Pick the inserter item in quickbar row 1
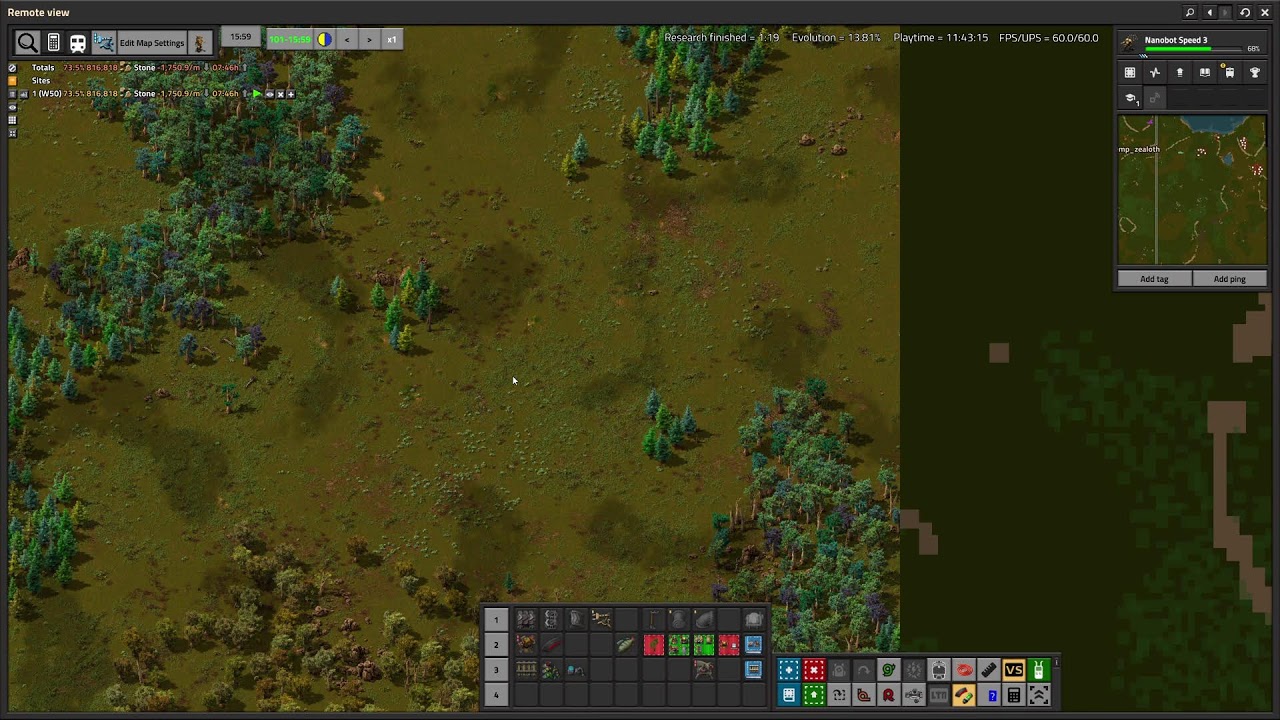1280x720 pixels. click(602, 620)
